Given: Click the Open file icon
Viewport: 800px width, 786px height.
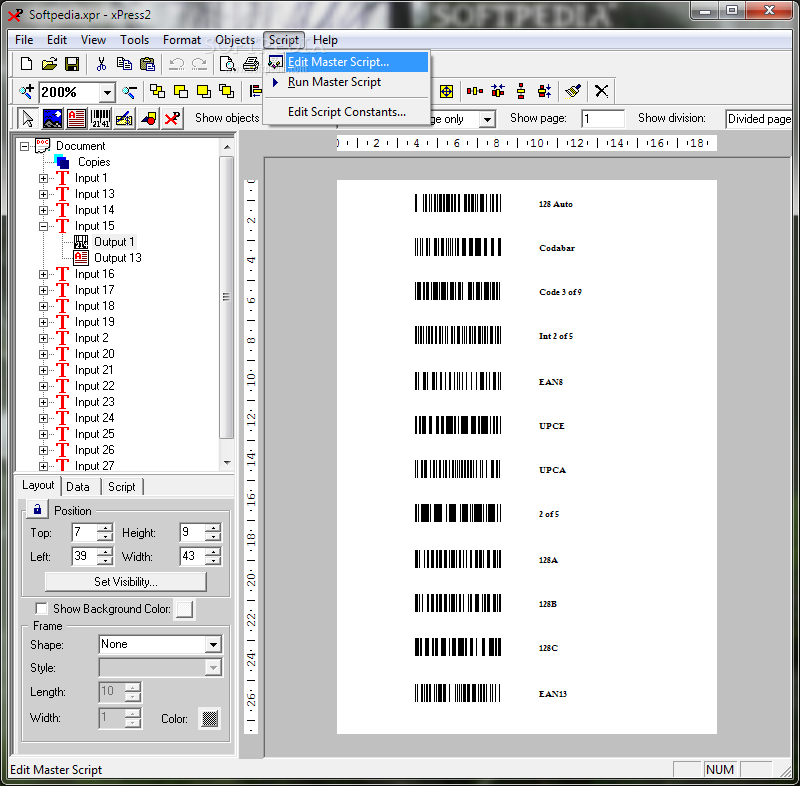Looking at the screenshot, I should [x=49, y=64].
